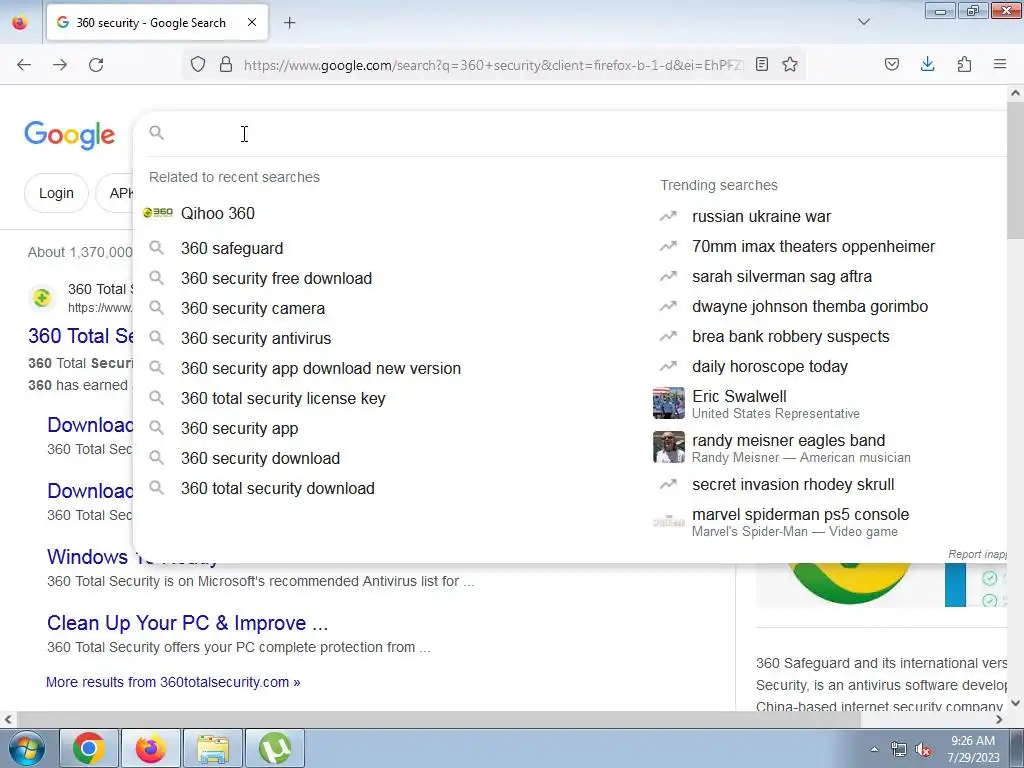This screenshot has height=768, width=1024.
Task: Click the Login filter chip
Action: 56,193
